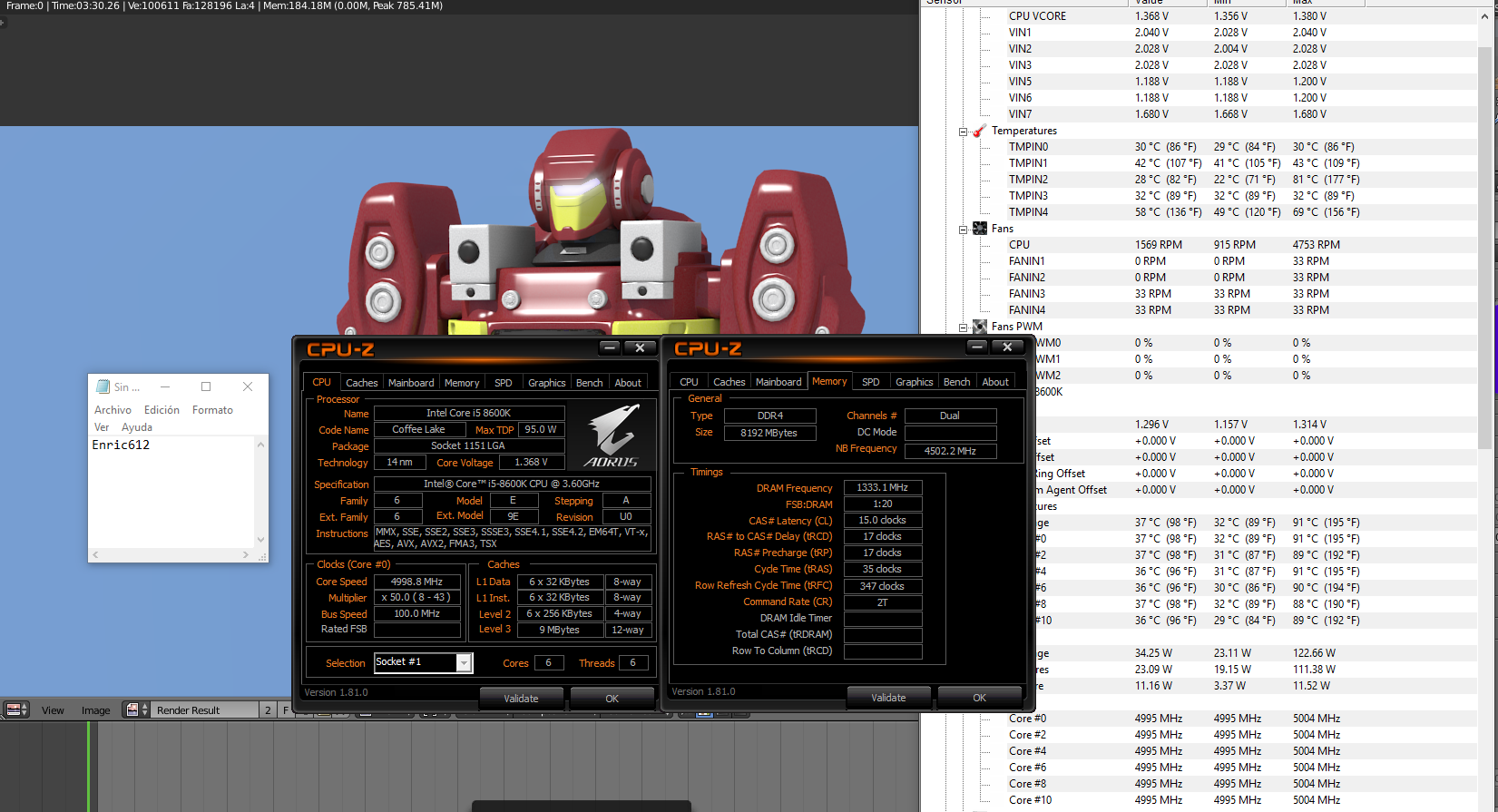Click Notepad horizontal scroll right arrow
1498x812 pixels.
(x=246, y=554)
